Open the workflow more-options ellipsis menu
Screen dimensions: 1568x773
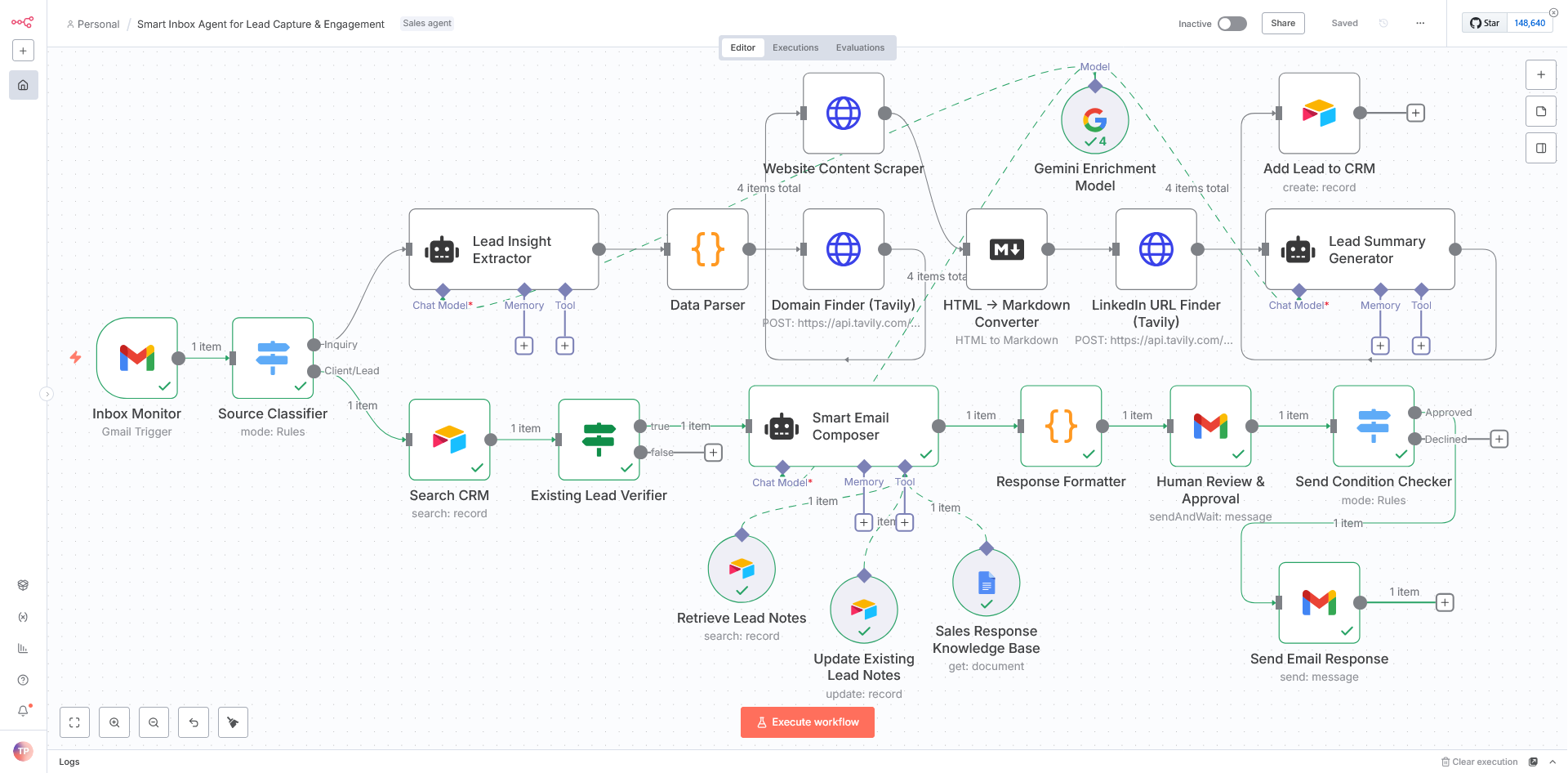point(1420,24)
